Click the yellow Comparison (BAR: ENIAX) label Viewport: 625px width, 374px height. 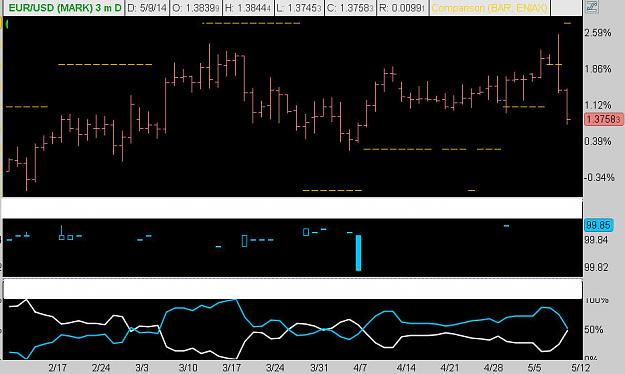click(x=489, y=8)
